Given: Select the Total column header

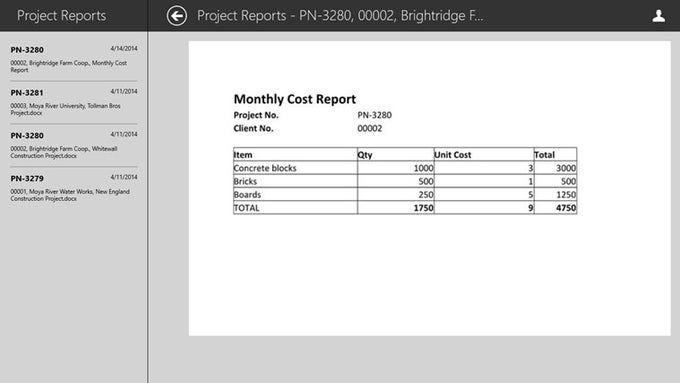Looking at the screenshot, I should click(x=556, y=154).
